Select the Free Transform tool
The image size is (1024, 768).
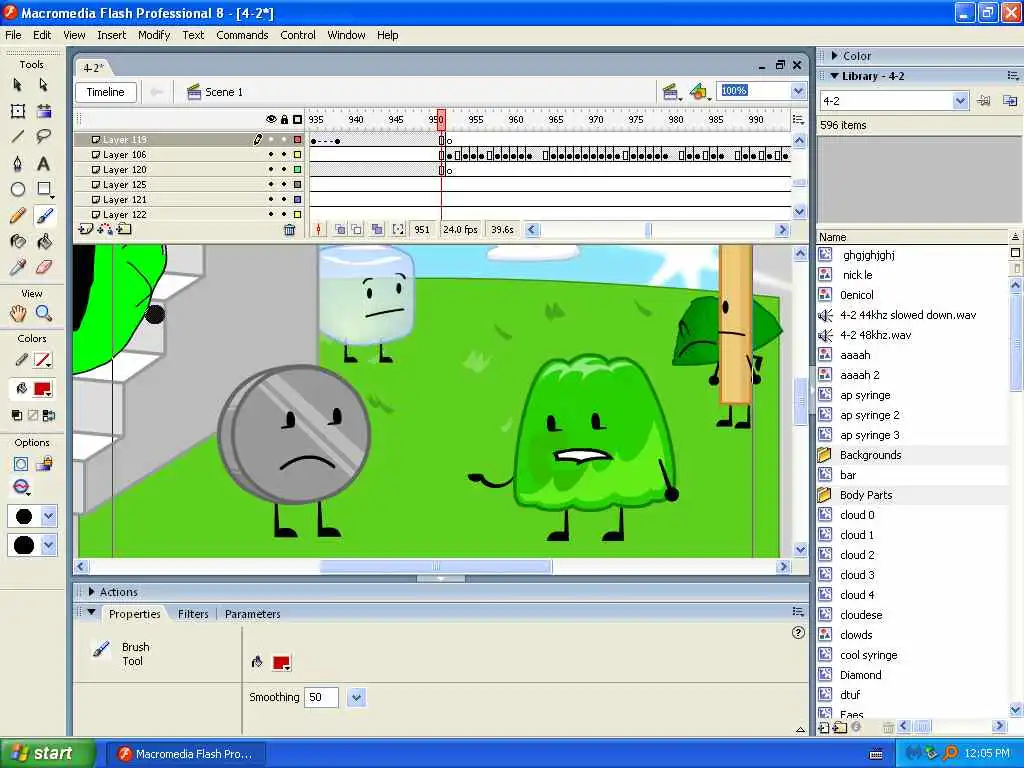(x=18, y=111)
